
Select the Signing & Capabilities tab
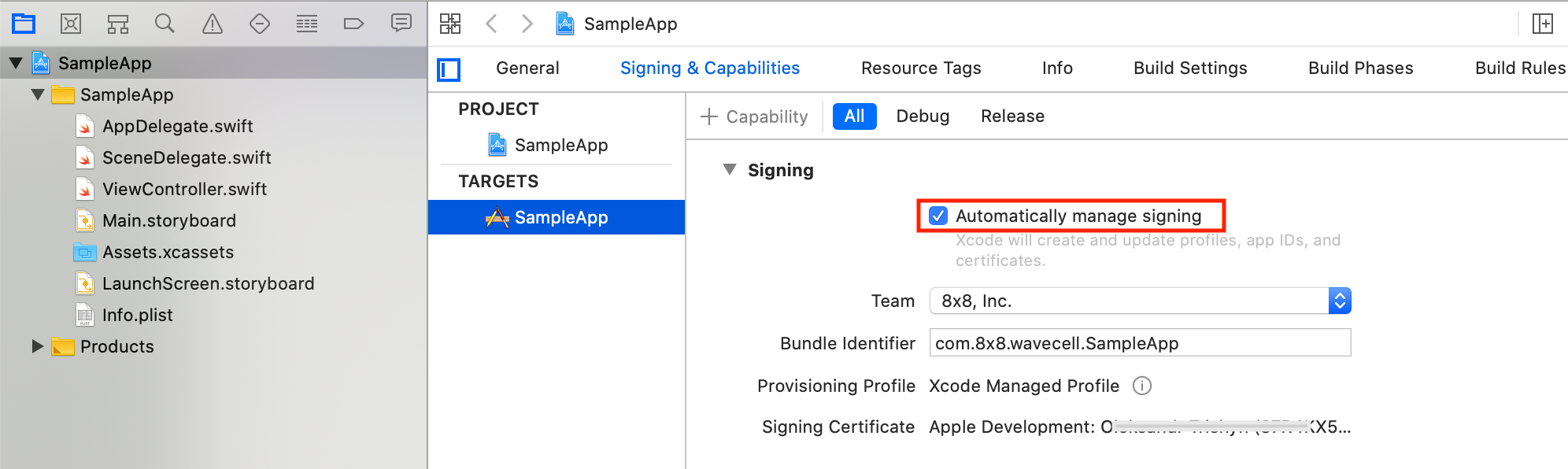coord(710,68)
